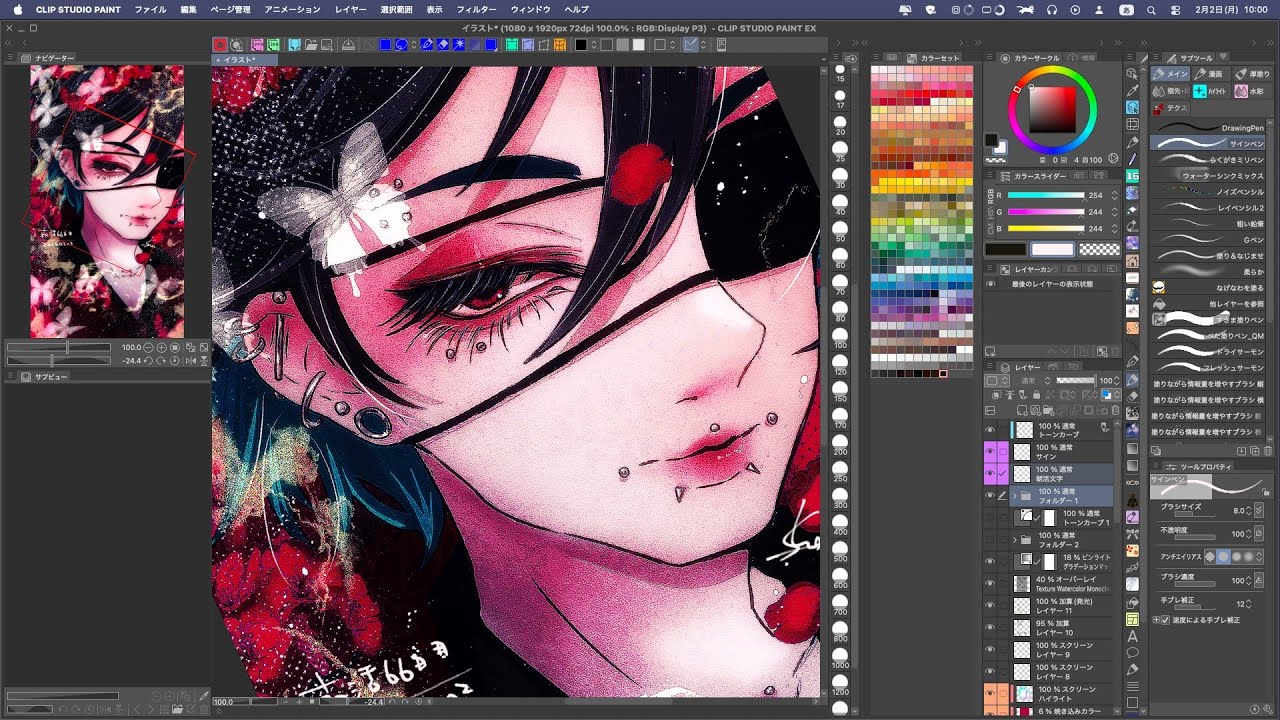
Task: Select the 漫画 sub tool group
Action: coord(1210,74)
